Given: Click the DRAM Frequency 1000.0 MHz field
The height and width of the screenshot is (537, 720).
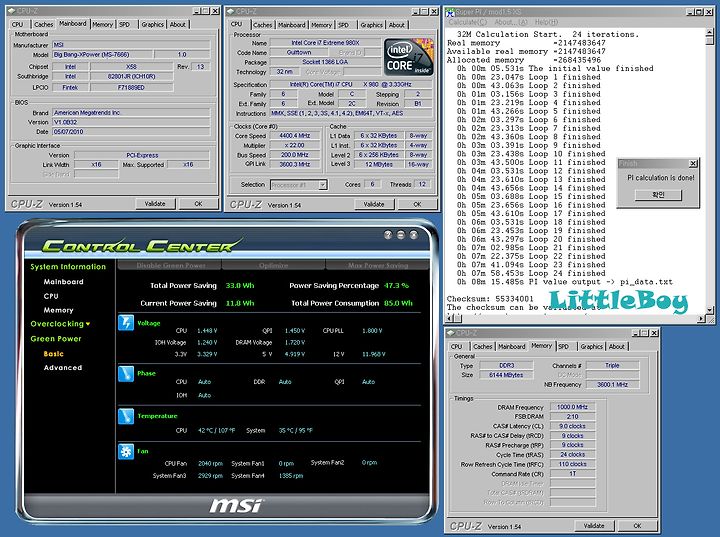Looking at the screenshot, I should click(x=572, y=407).
